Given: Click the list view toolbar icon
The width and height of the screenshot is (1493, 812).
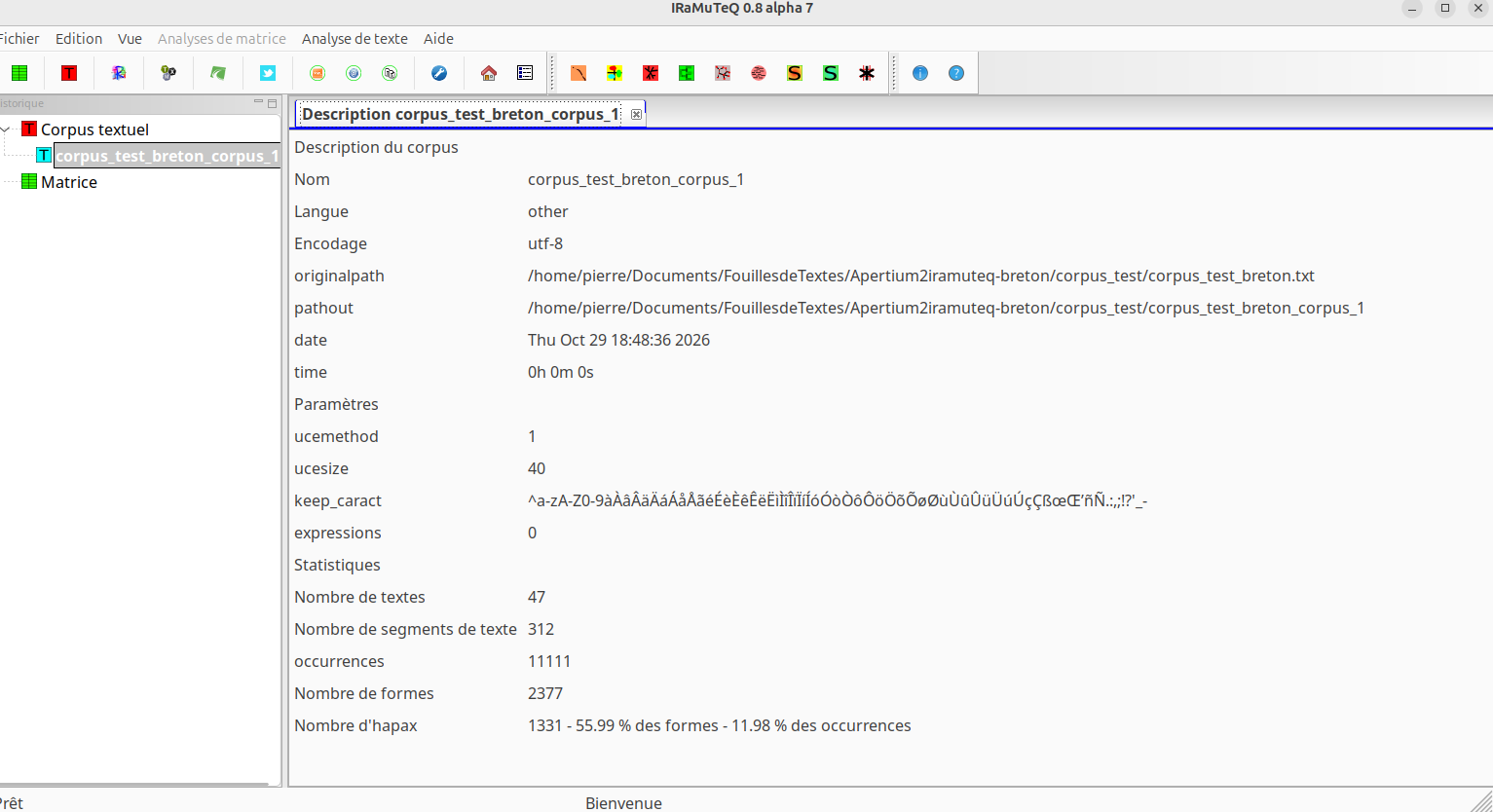Looking at the screenshot, I should pos(525,73).
